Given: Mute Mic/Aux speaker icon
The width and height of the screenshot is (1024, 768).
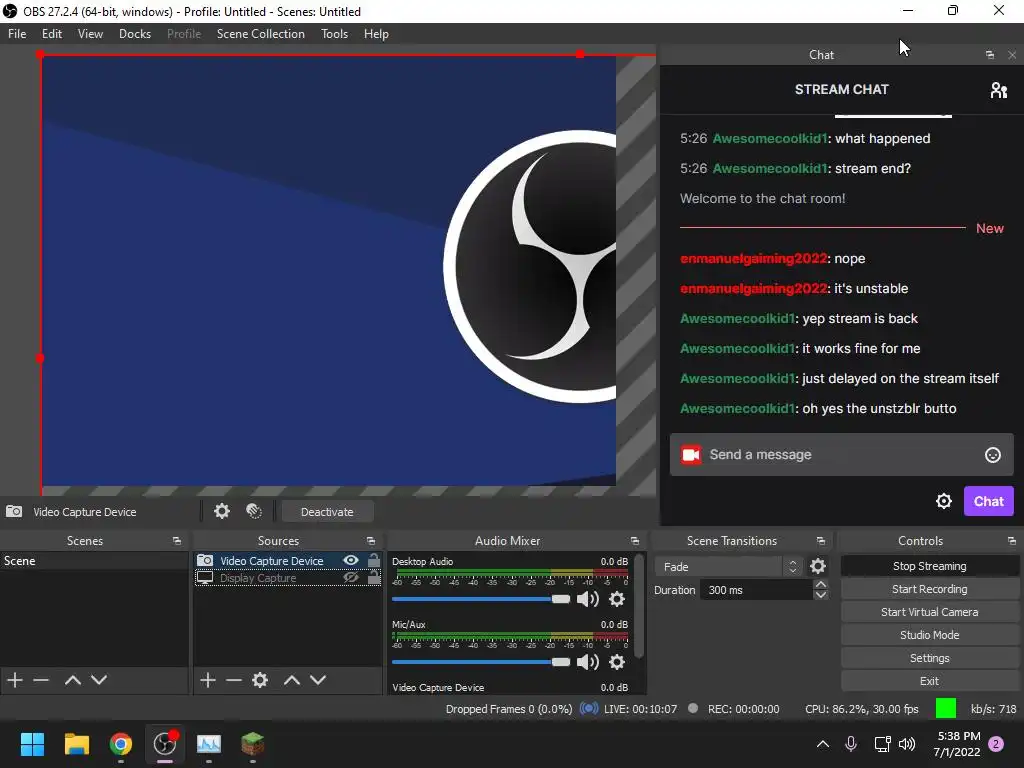Looking at the screenshot, I should coord(587,662).
